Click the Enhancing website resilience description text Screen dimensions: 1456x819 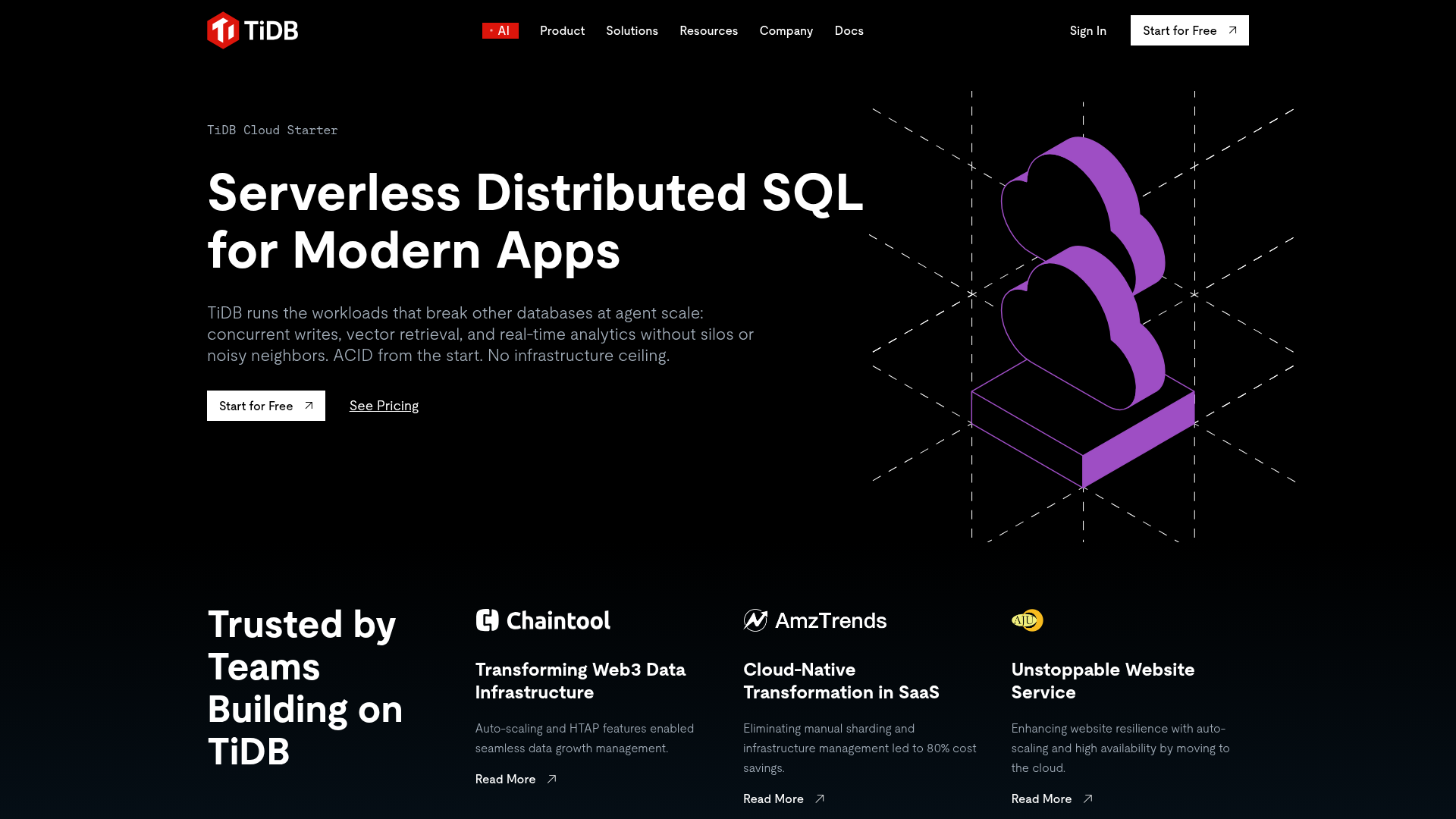(x=1121, y=748)
